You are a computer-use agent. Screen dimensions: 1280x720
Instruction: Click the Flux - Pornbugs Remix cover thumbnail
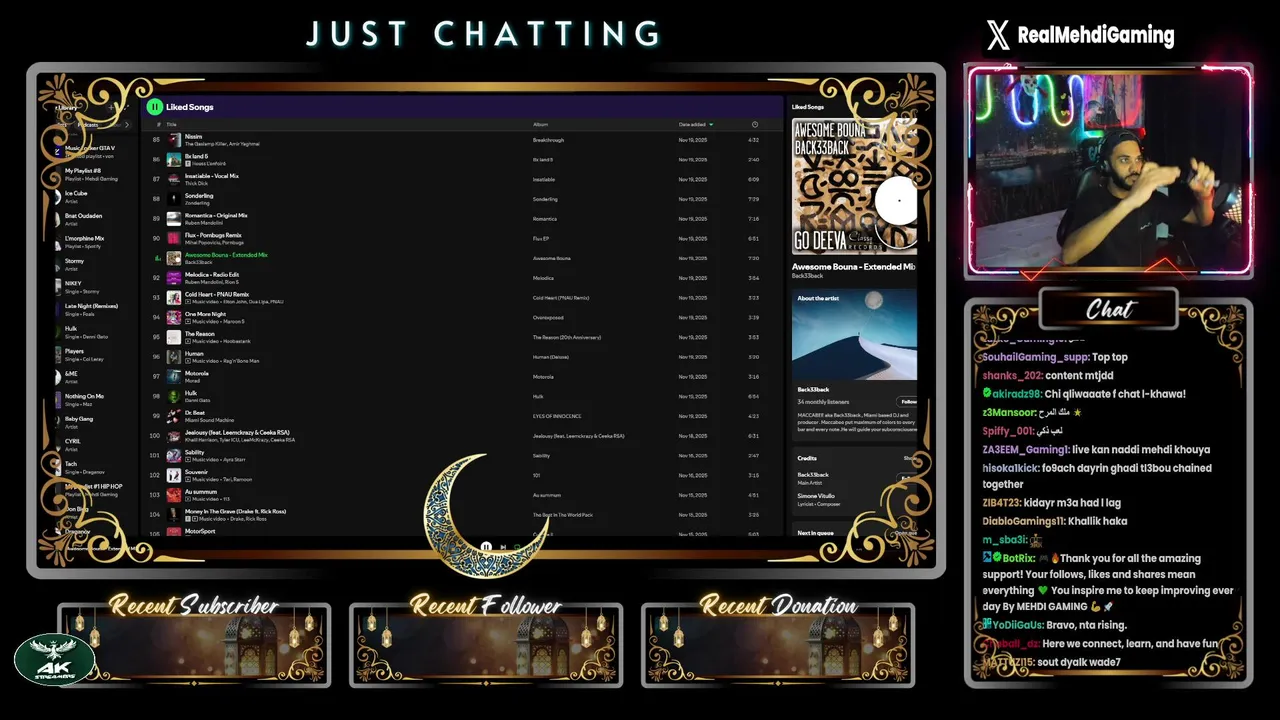click(174, 238)
